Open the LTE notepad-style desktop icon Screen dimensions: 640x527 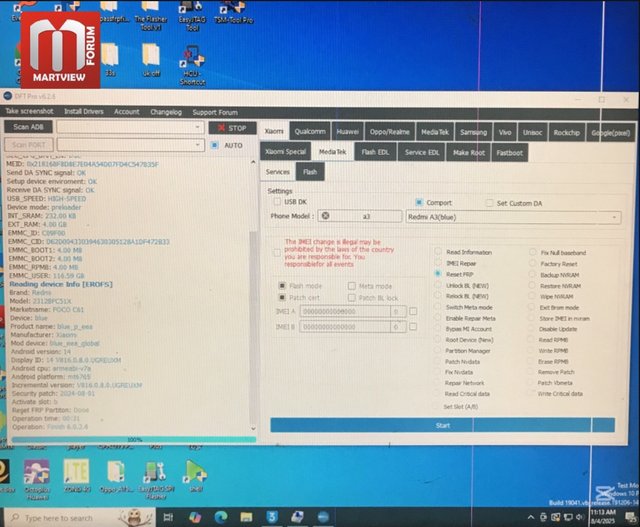tap(76, 476)
